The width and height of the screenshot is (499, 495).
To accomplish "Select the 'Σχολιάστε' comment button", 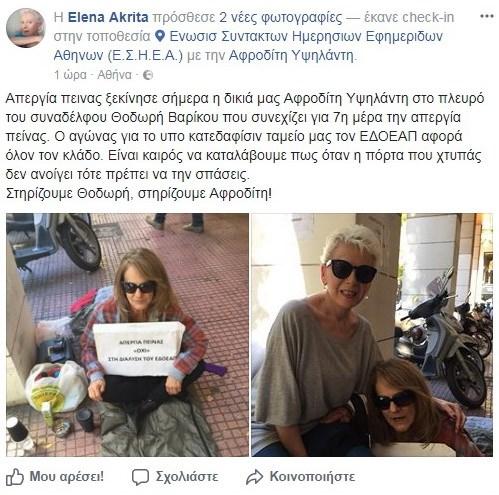I will 187,477.
